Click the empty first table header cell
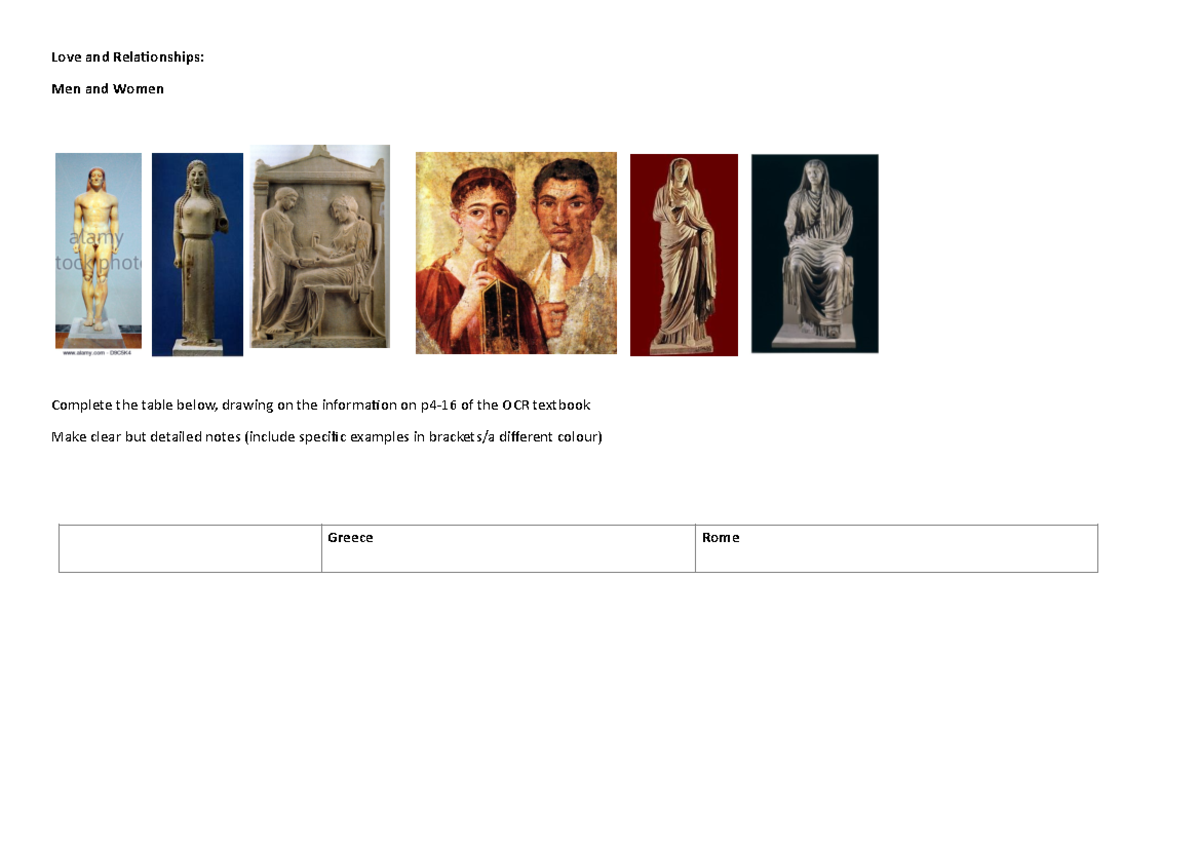Viewport: 1200px width, 848px height. pyautogui.click(x=190, y=548)
